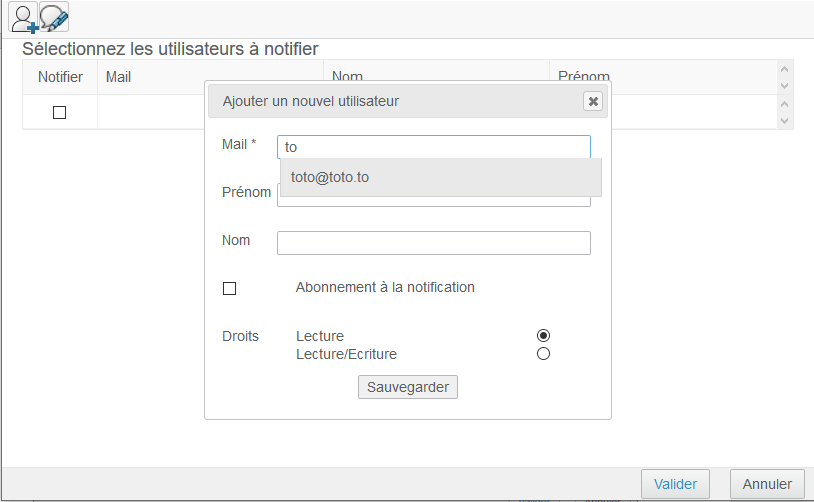Enable Abonnement à la notification checkbox
This screenshot has width=814, height=502.
coord(229,289)
